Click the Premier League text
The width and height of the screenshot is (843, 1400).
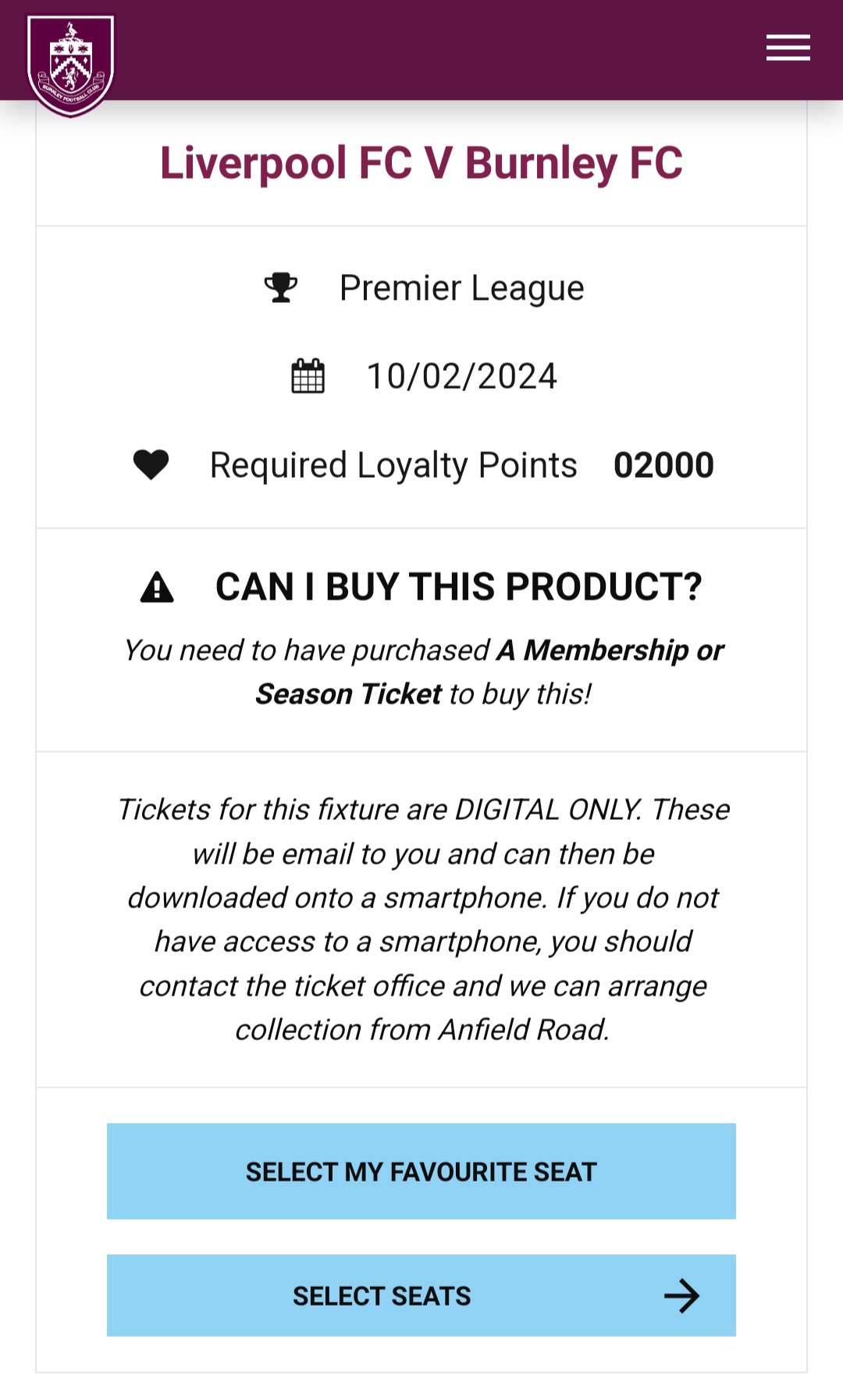click(461, 288)
